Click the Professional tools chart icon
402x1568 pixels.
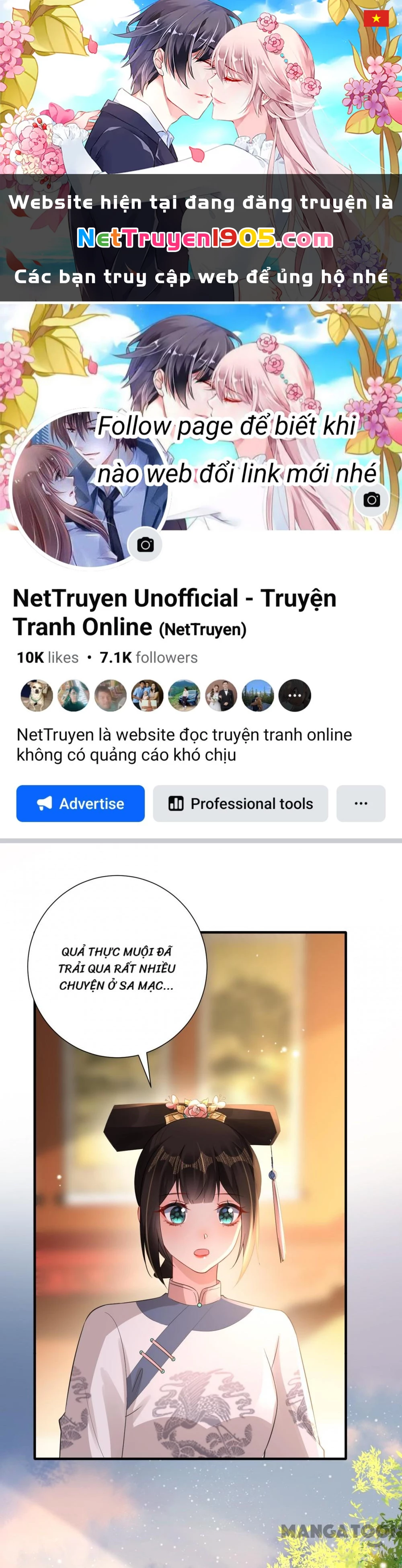[x=176, y=803]
